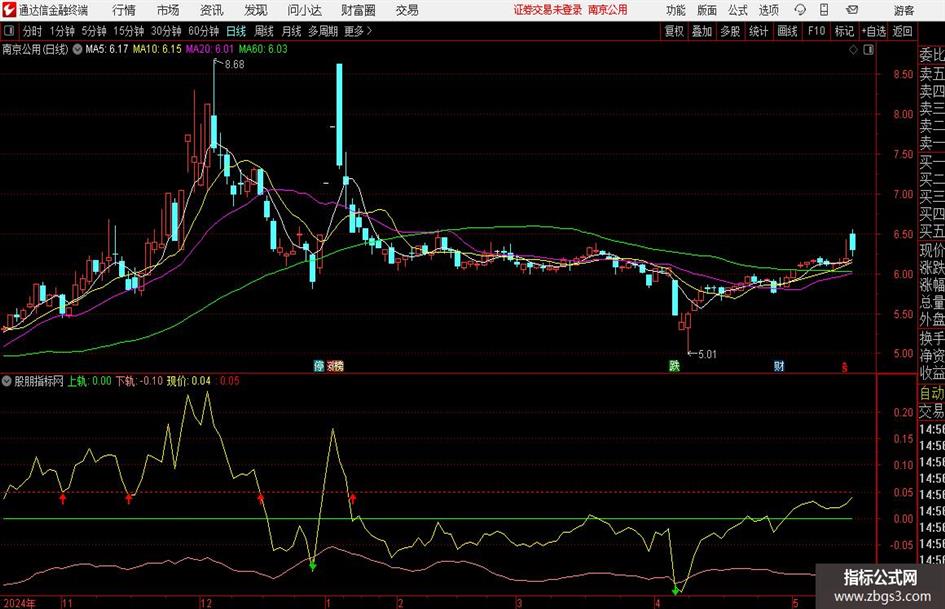Click the 停 suspension marker icon
This screenshot has width=945, height=609.
pyautogui.click(x=319, y=366)
